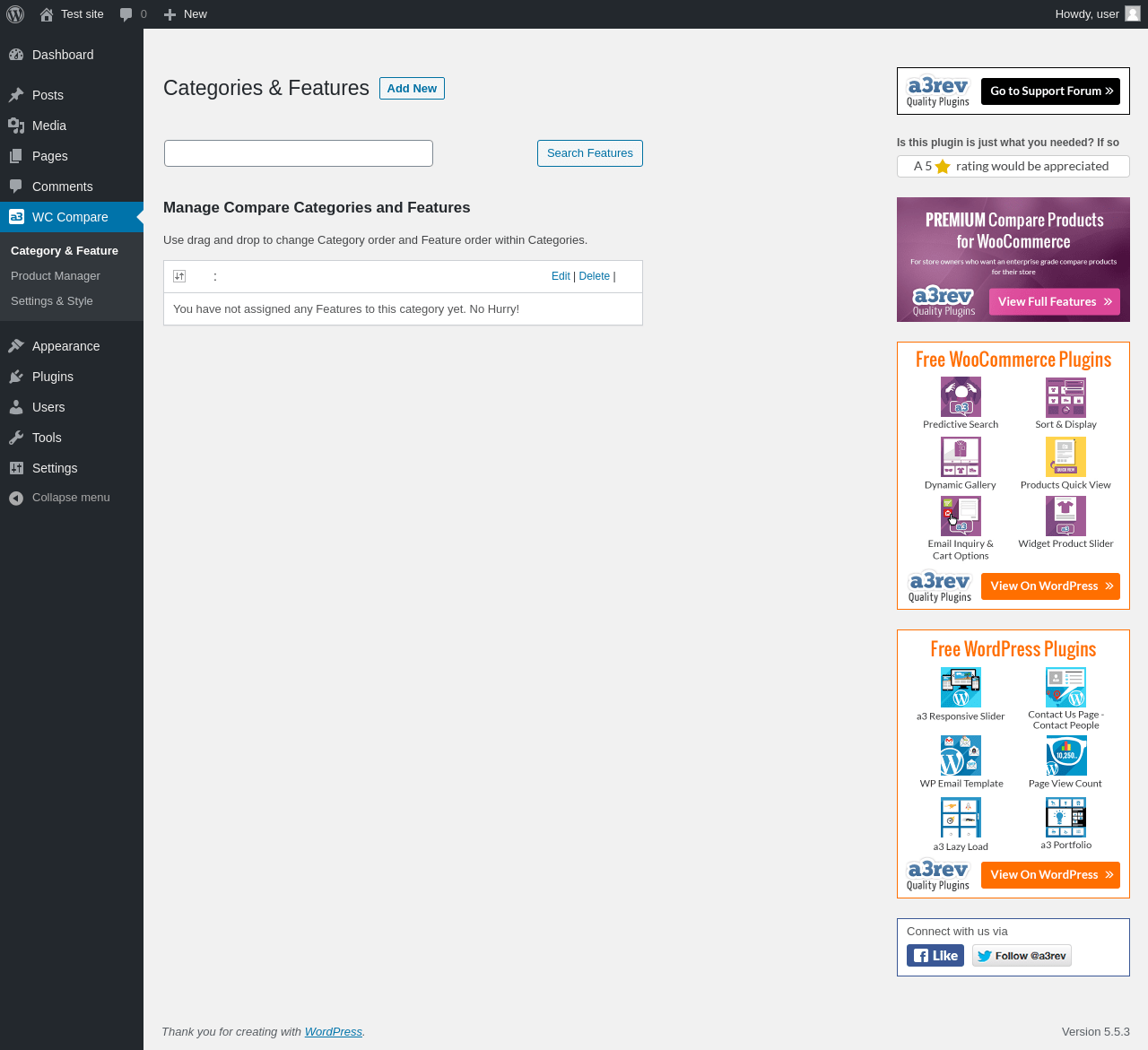Click Follow @a3rev Twitter button
1148x1050 pixels.
point(1022,956)
